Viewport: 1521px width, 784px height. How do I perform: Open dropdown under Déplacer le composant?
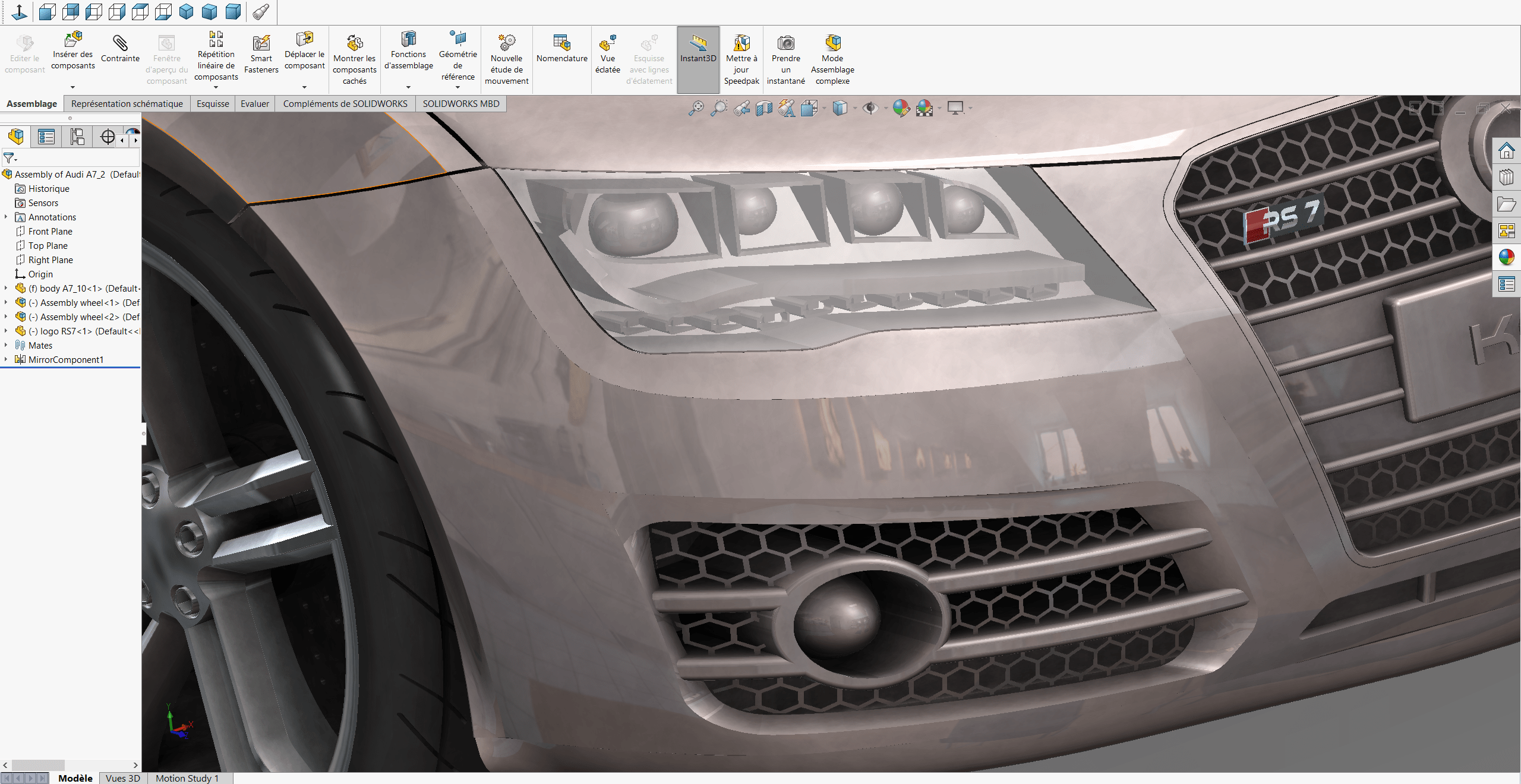(x=304, y=87)
